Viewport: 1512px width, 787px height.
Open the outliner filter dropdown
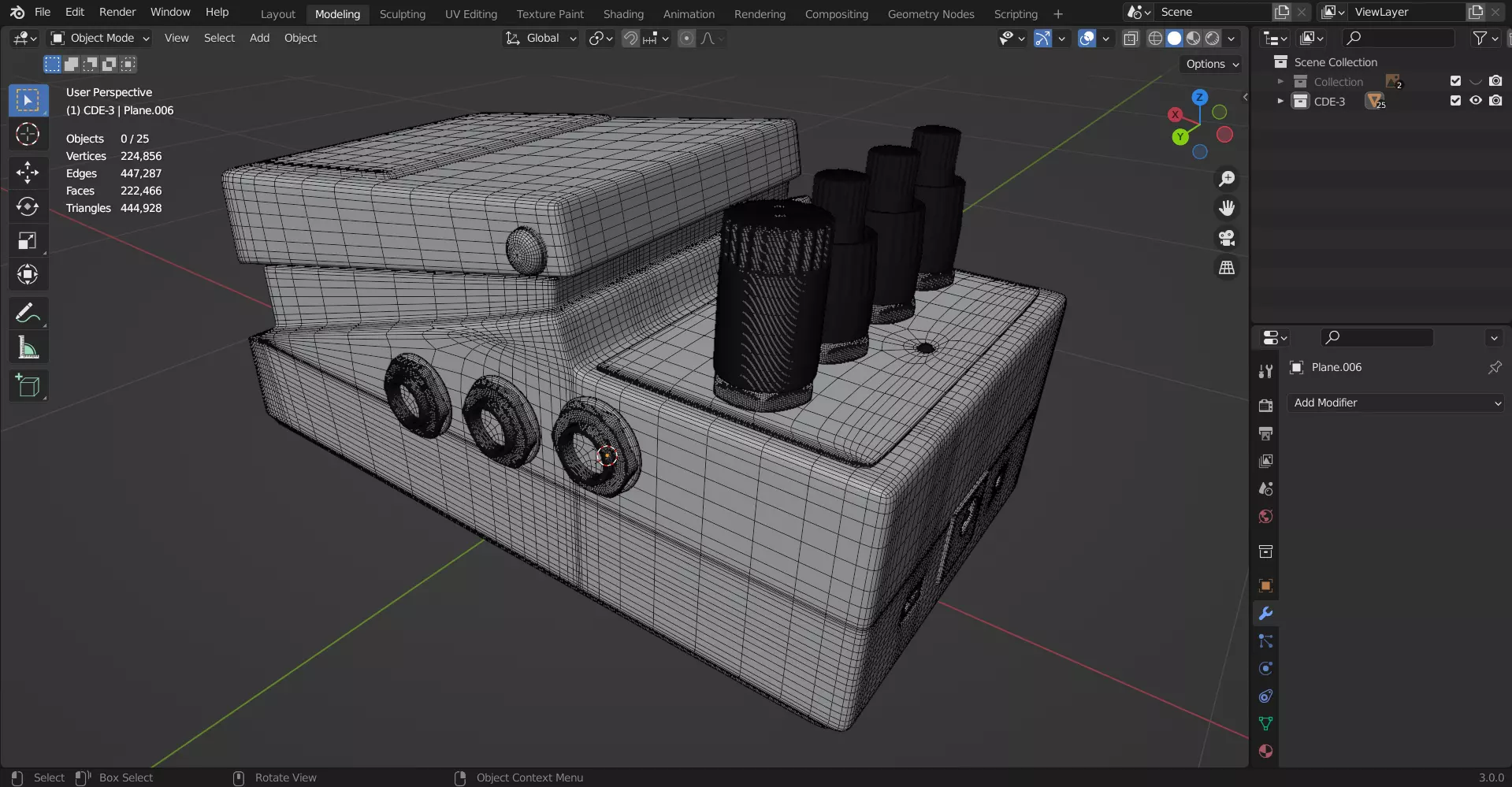[x=1485, y=38]
